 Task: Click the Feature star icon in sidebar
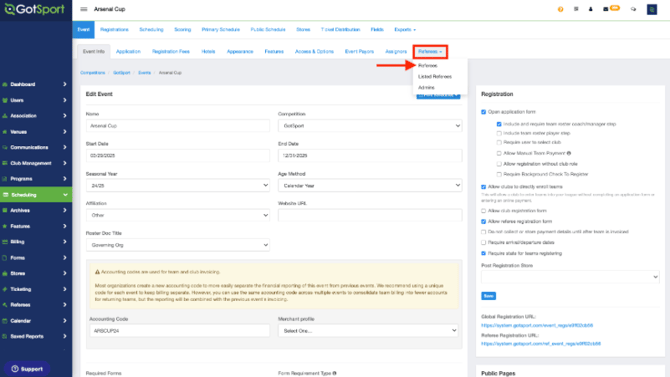[x=5, y=226]
